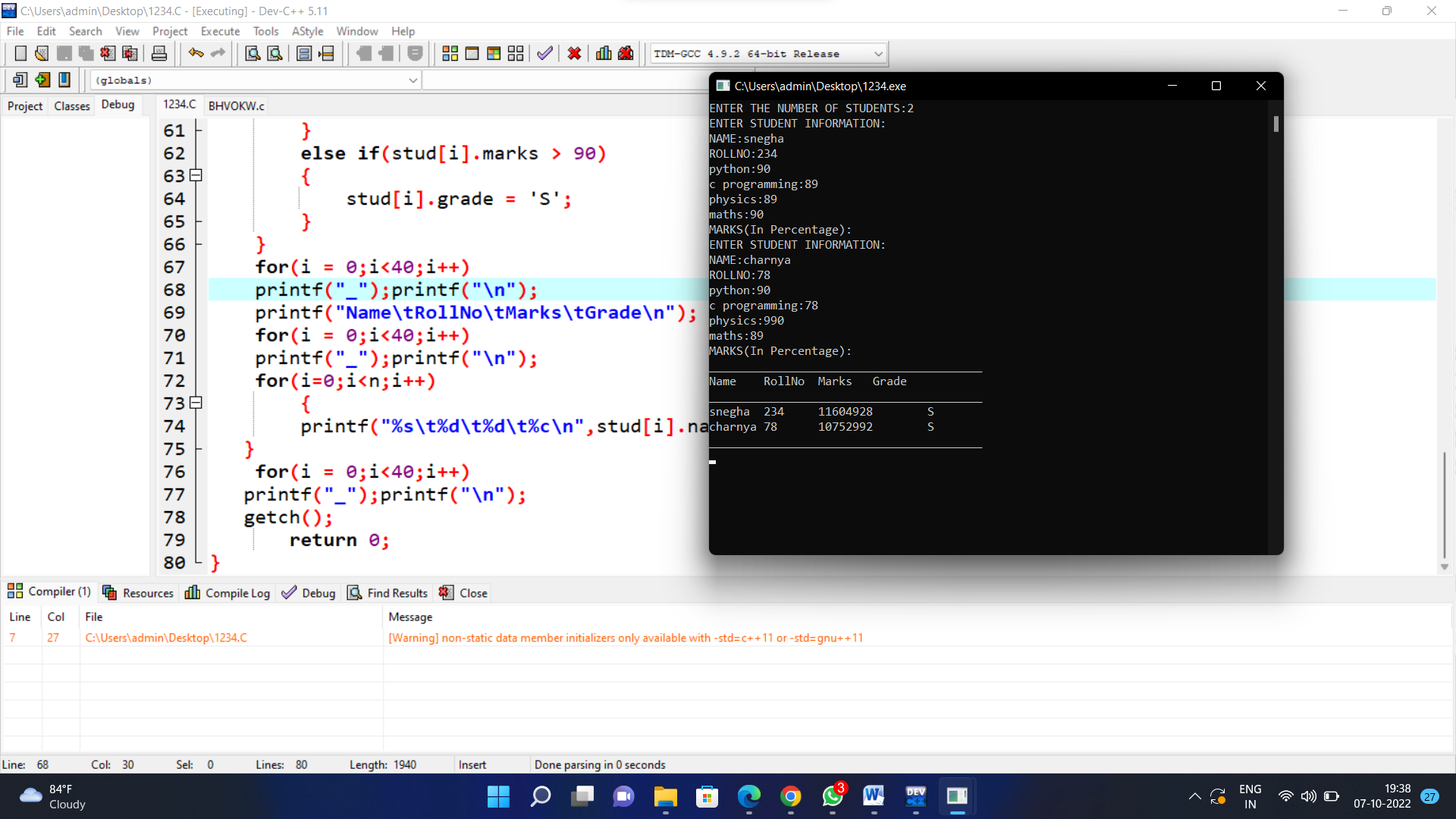Open a file with the folder toolbar icon
Viewport: 1456px width, 819px height.
pyautogui.click(x=41, y=53)
